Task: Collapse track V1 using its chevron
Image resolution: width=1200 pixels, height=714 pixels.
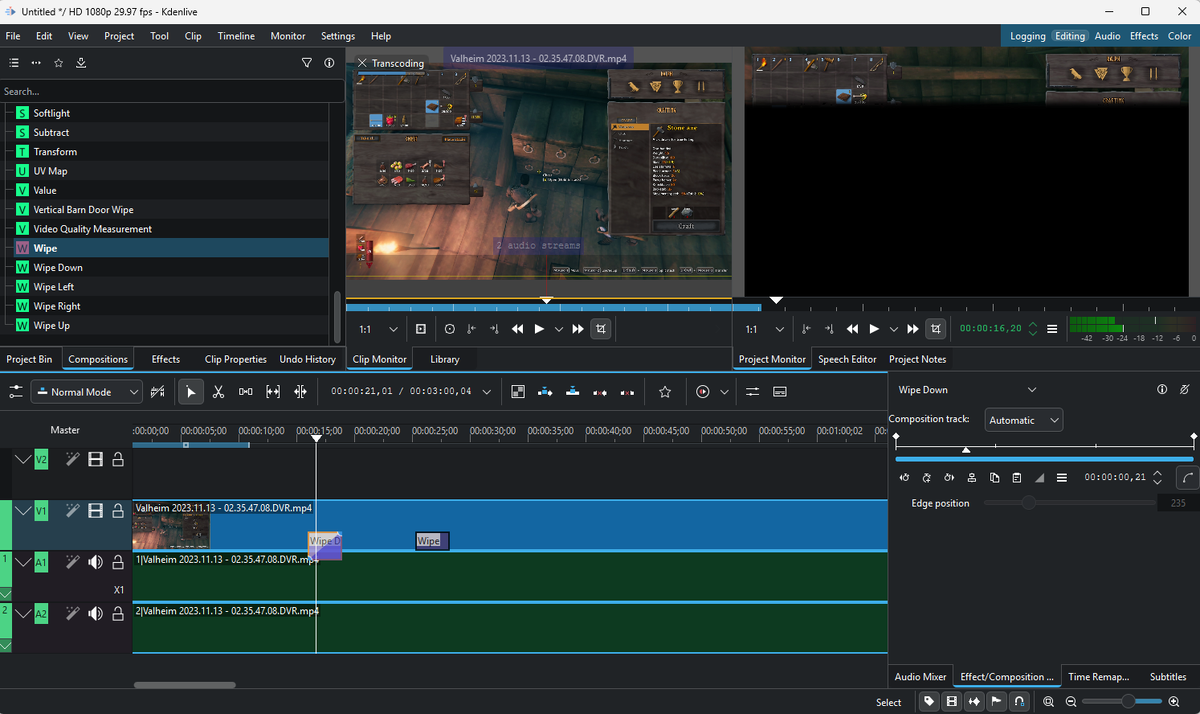Action: coord(23,511)
